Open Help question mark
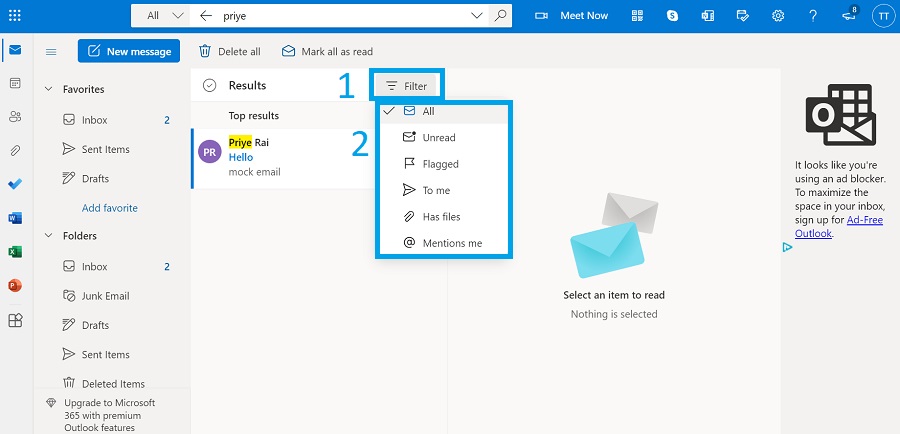Viewport: 900px width, 434px height. point(813,16)
